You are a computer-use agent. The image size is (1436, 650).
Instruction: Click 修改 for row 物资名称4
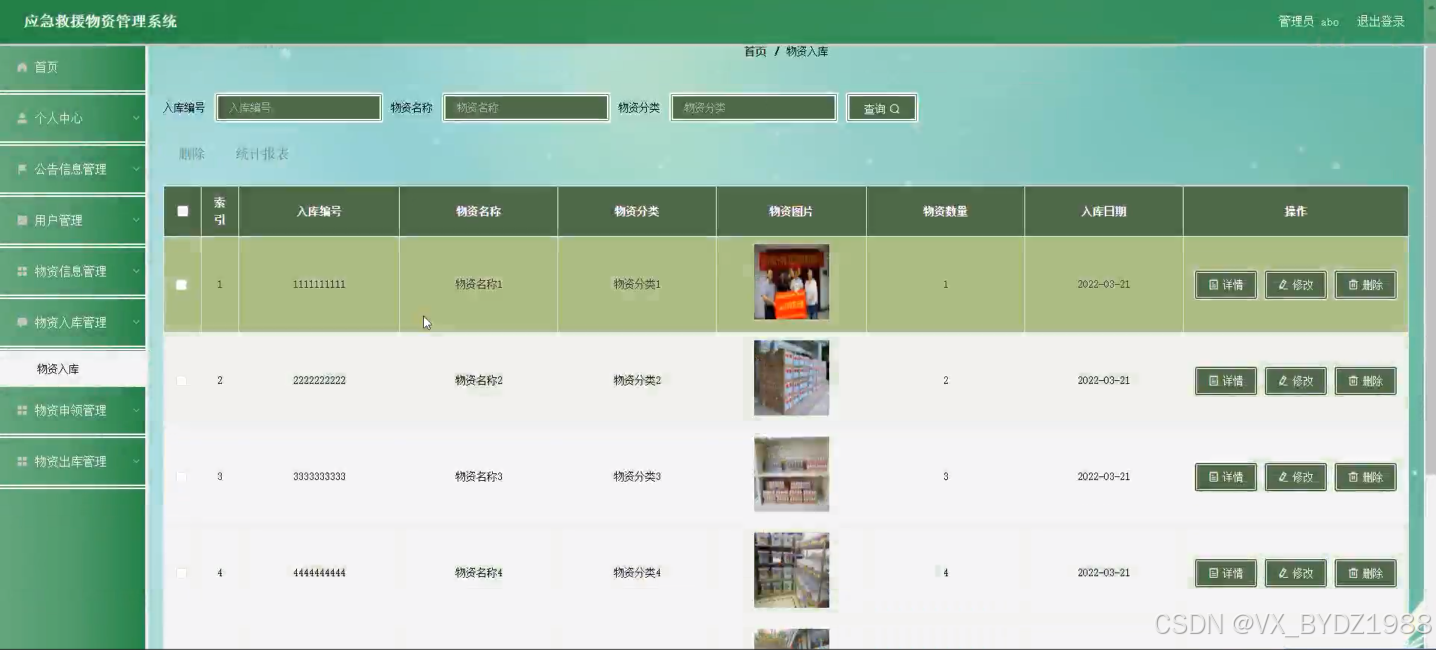(x=1296, y=573)
